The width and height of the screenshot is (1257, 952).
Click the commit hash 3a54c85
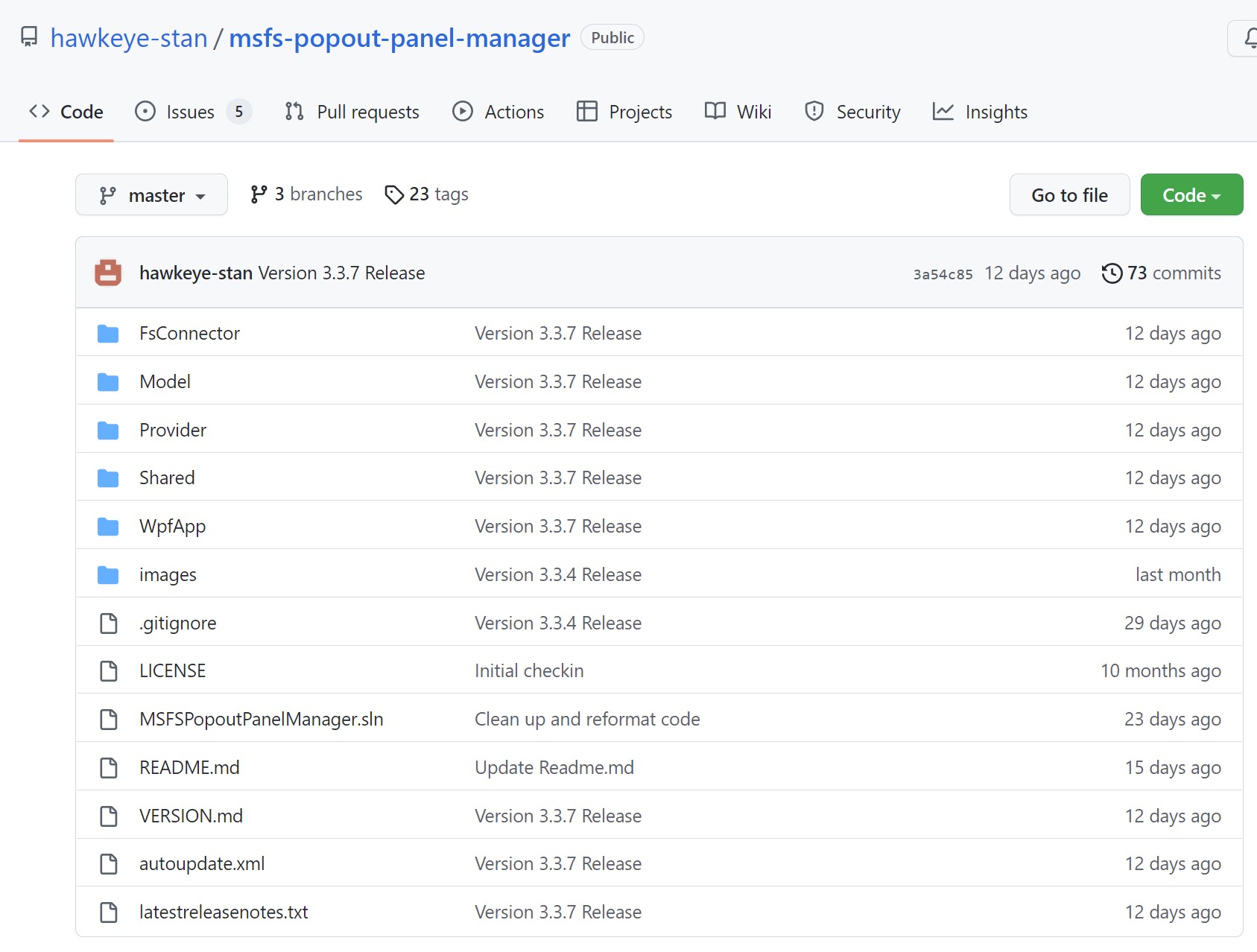942,273
